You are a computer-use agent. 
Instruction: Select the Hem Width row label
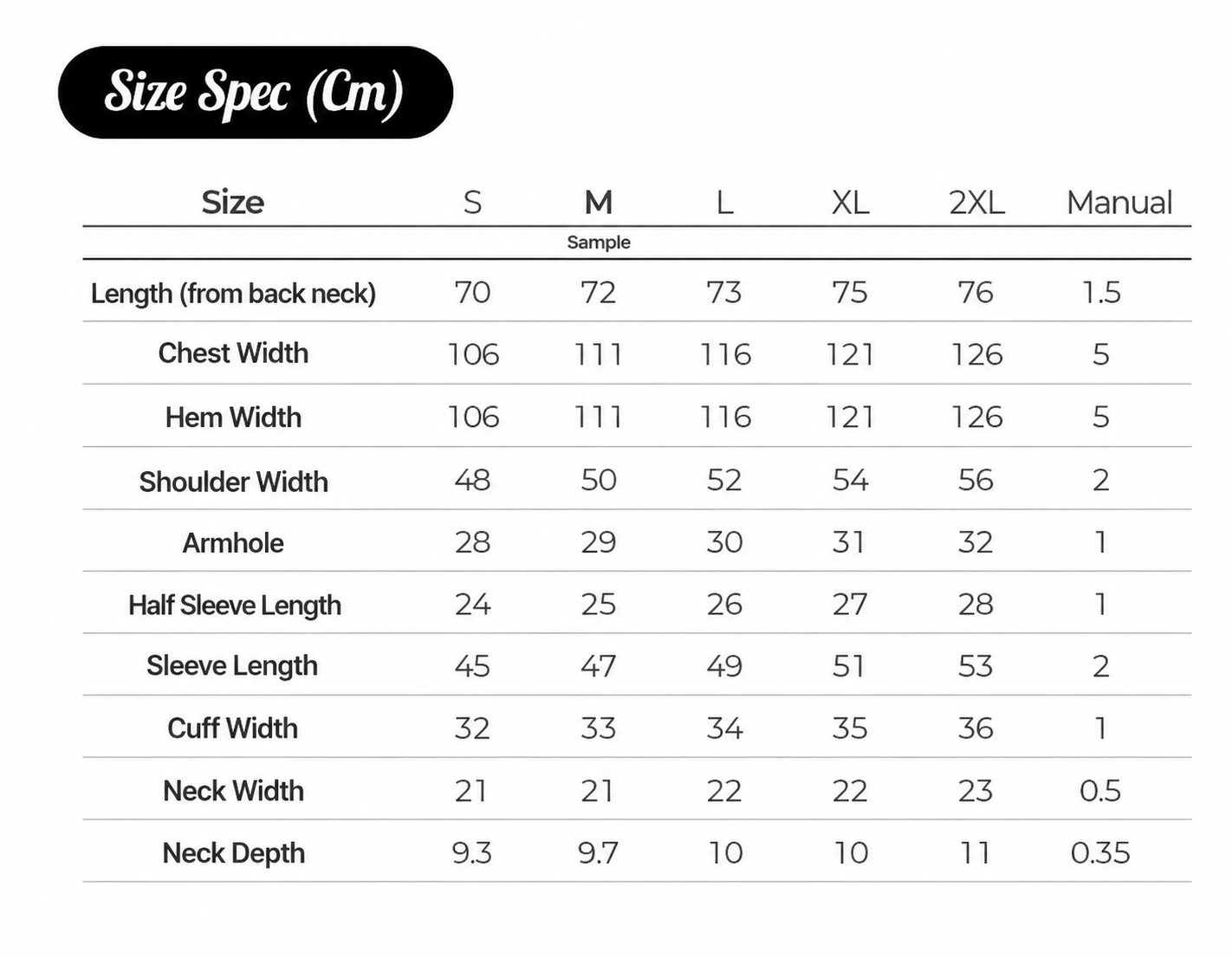[x=233, y=418]
